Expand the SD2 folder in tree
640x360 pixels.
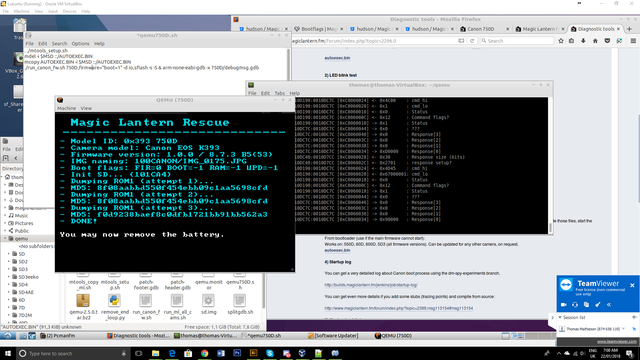[9, 262]
